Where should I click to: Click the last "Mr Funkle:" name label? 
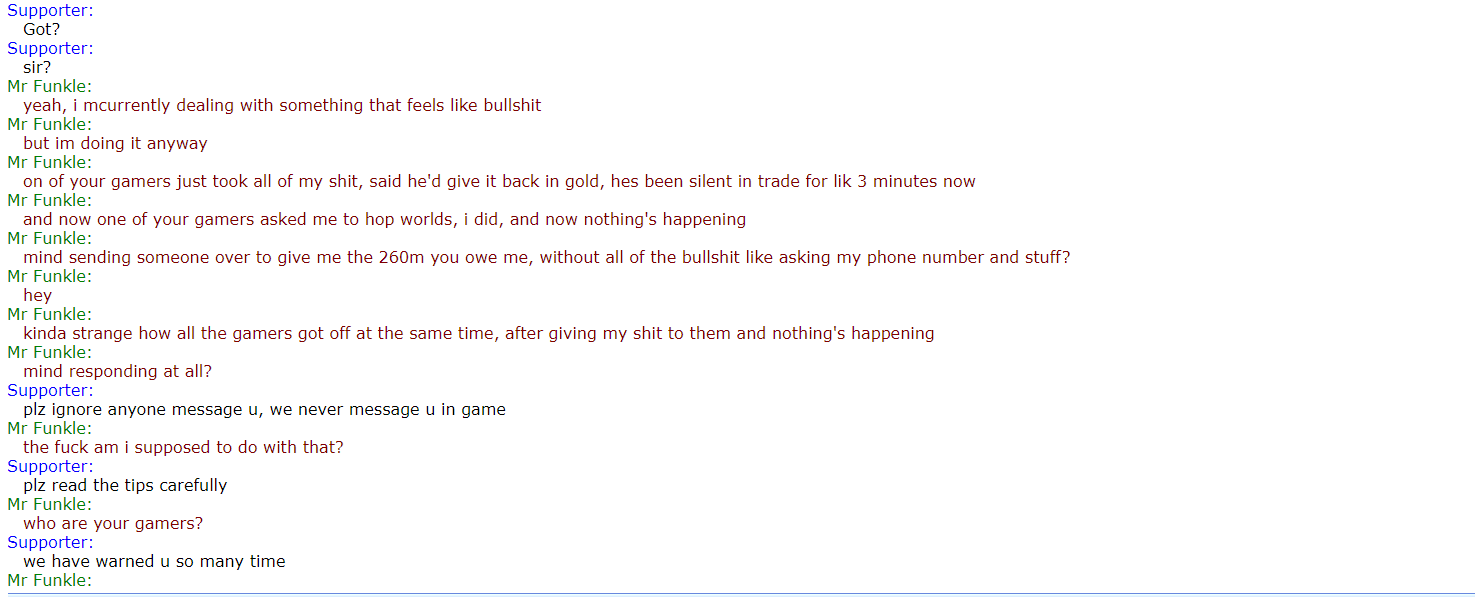49,580
